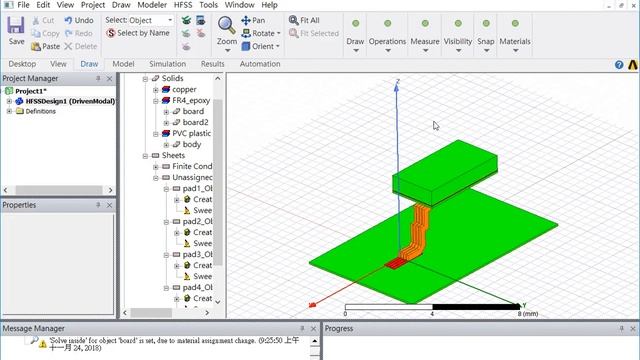Pin the Message Manager panel

pos(302,328)
